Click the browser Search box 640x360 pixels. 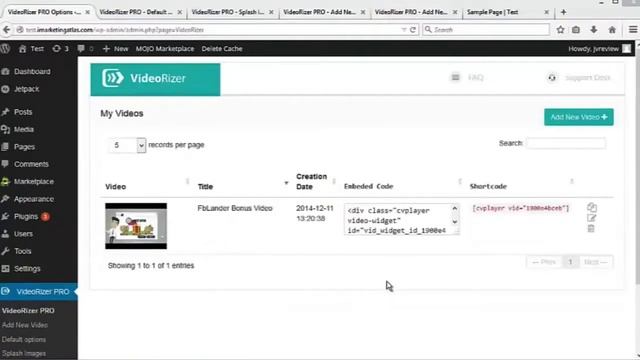pyautogui.click(x=486, y=30)
